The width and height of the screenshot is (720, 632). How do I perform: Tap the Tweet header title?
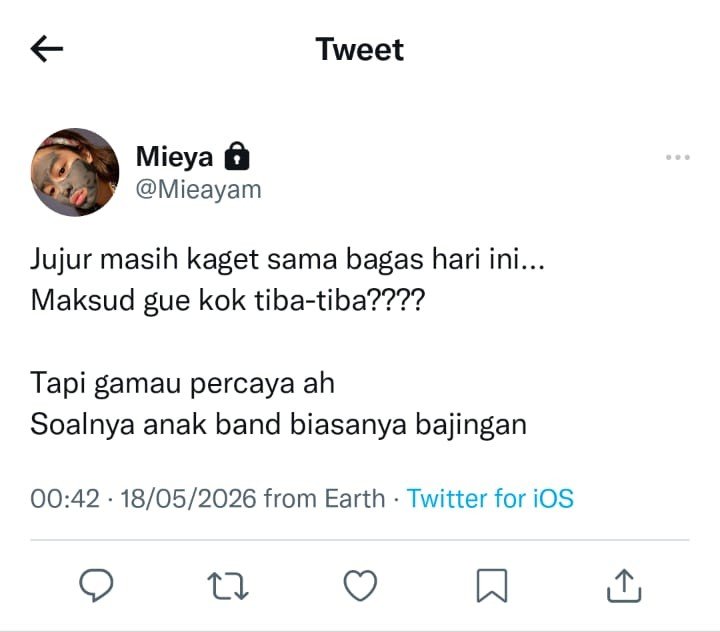[360, 49]
